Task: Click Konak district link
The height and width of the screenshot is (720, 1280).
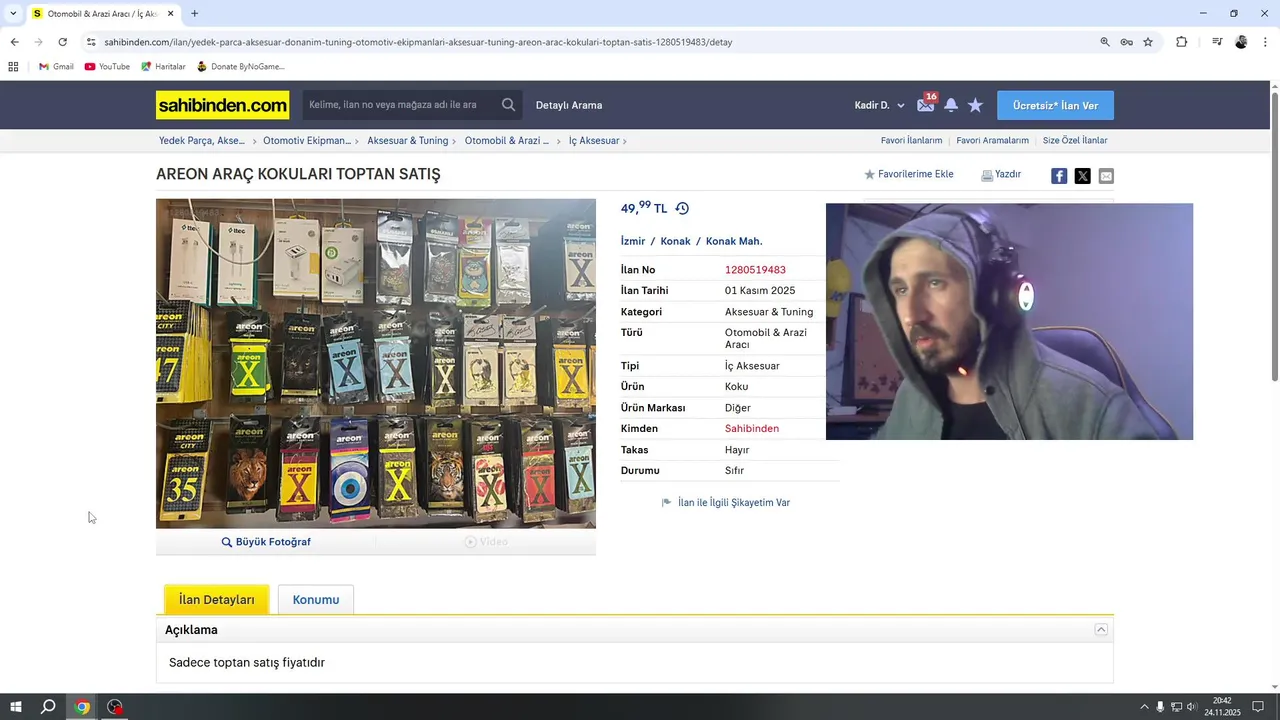Action: pos(675,241)
